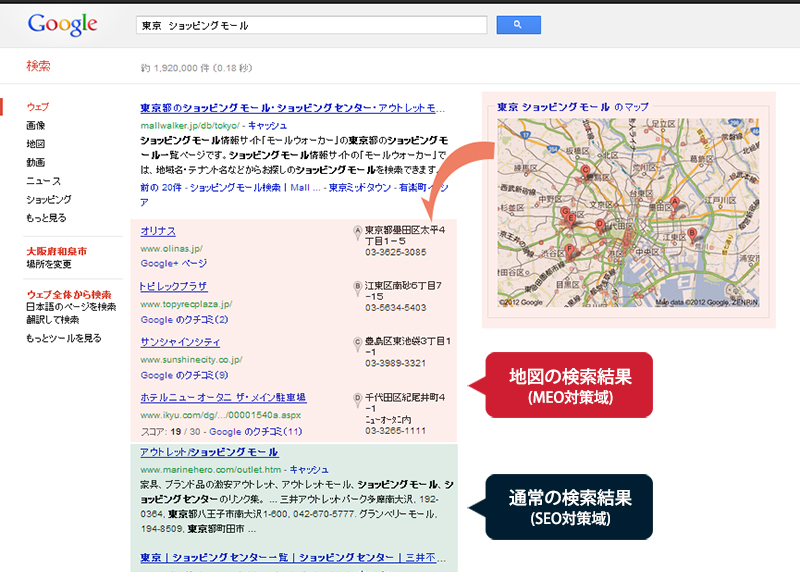Click red pin D on the Tokyo map
This screenshot has width=800, height=572.
click(x=600, y=226)
